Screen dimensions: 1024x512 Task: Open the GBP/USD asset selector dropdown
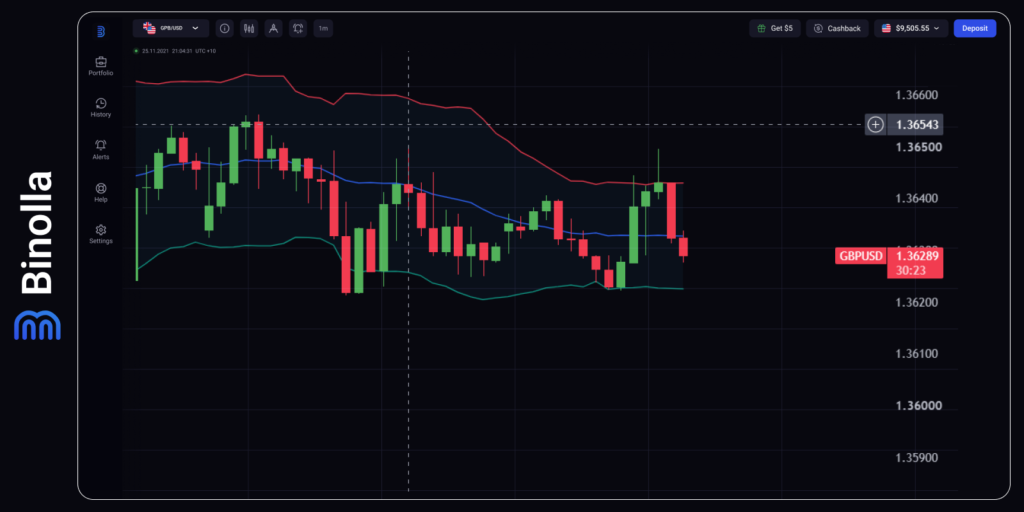coord(171,28)
